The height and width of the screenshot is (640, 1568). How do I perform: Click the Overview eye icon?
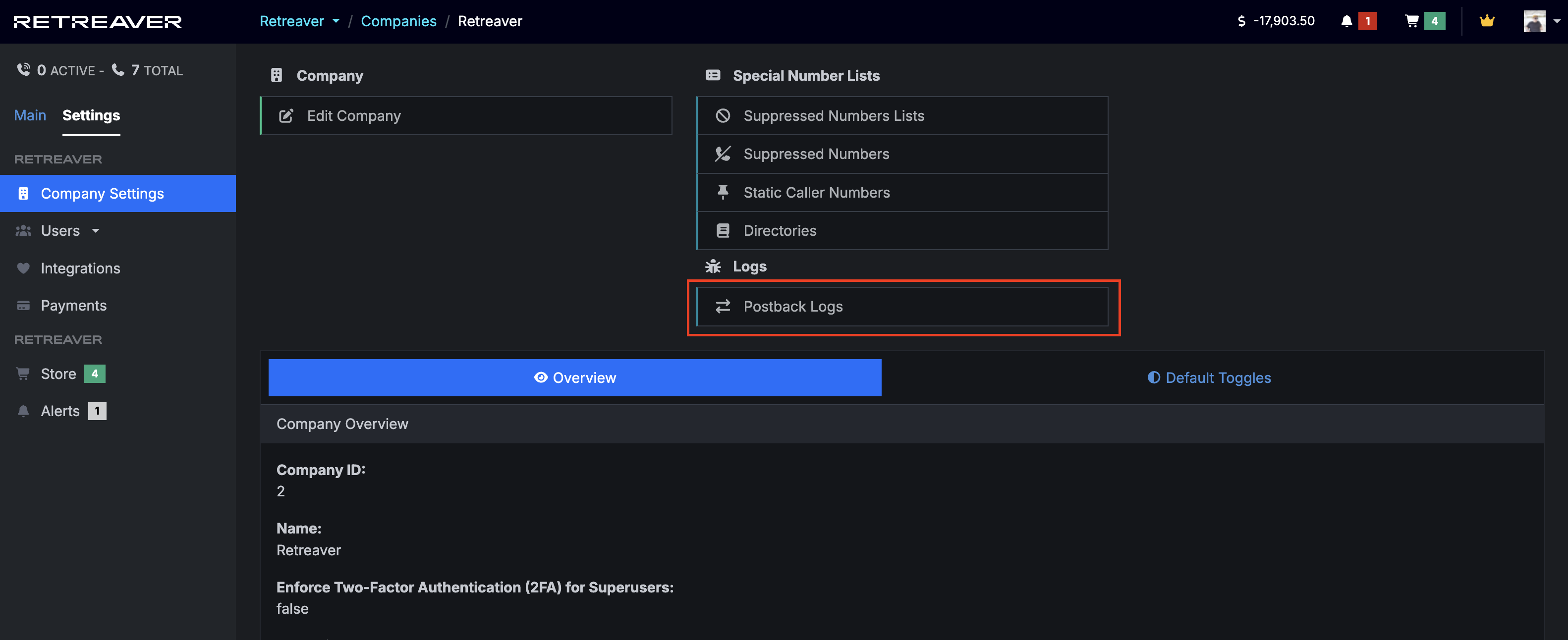(541, 378)
